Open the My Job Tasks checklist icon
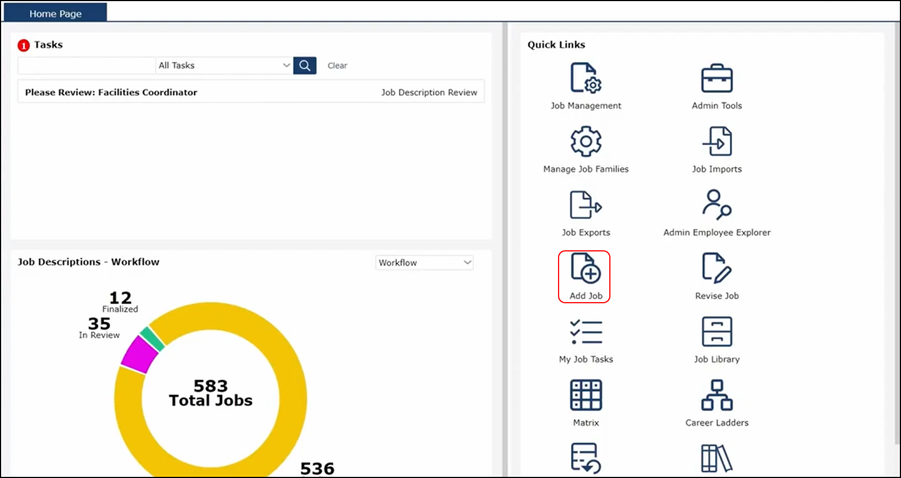 click(x=585, y=332)
